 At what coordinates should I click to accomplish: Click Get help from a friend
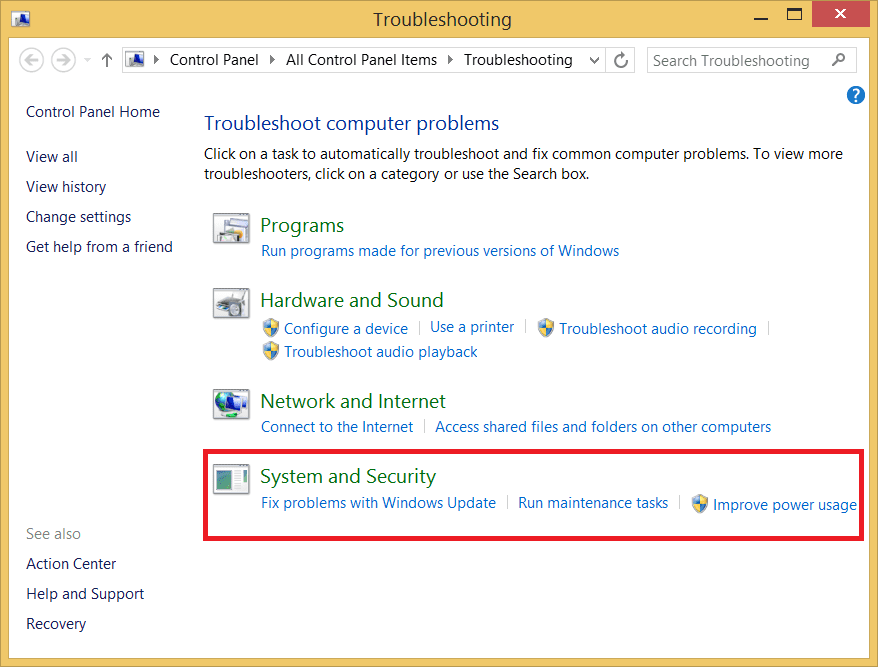click(99, 247)
